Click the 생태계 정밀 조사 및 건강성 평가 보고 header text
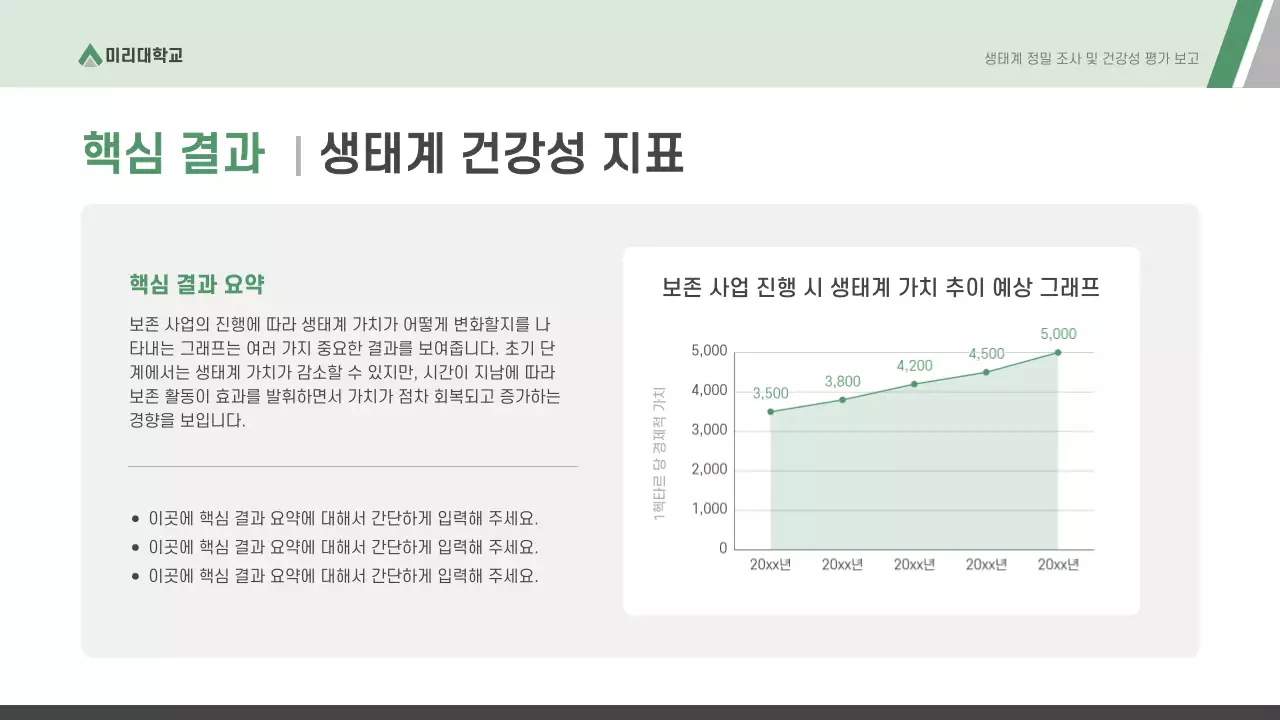 [1091, 57]
